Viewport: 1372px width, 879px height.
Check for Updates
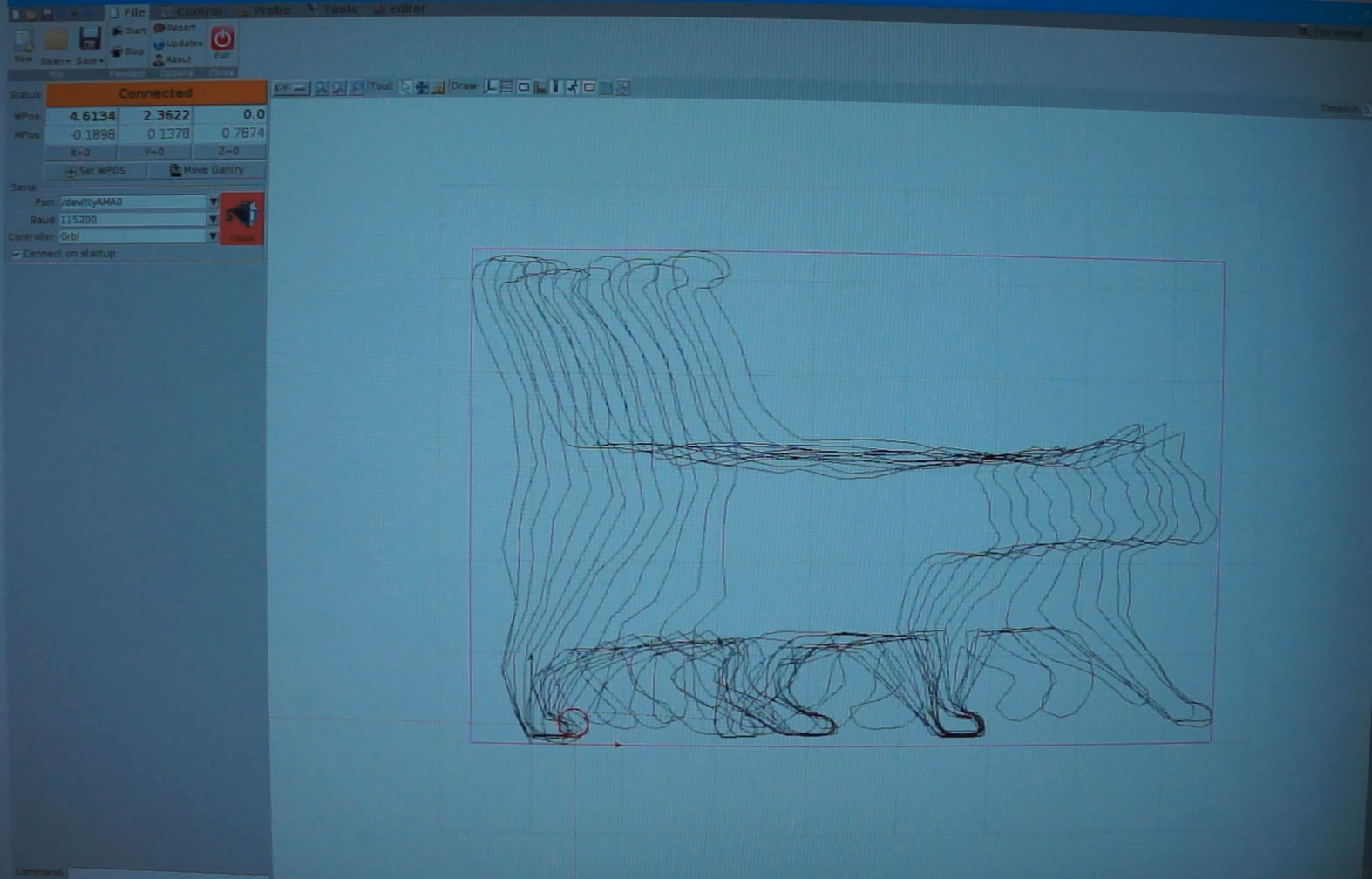(178, 44)
